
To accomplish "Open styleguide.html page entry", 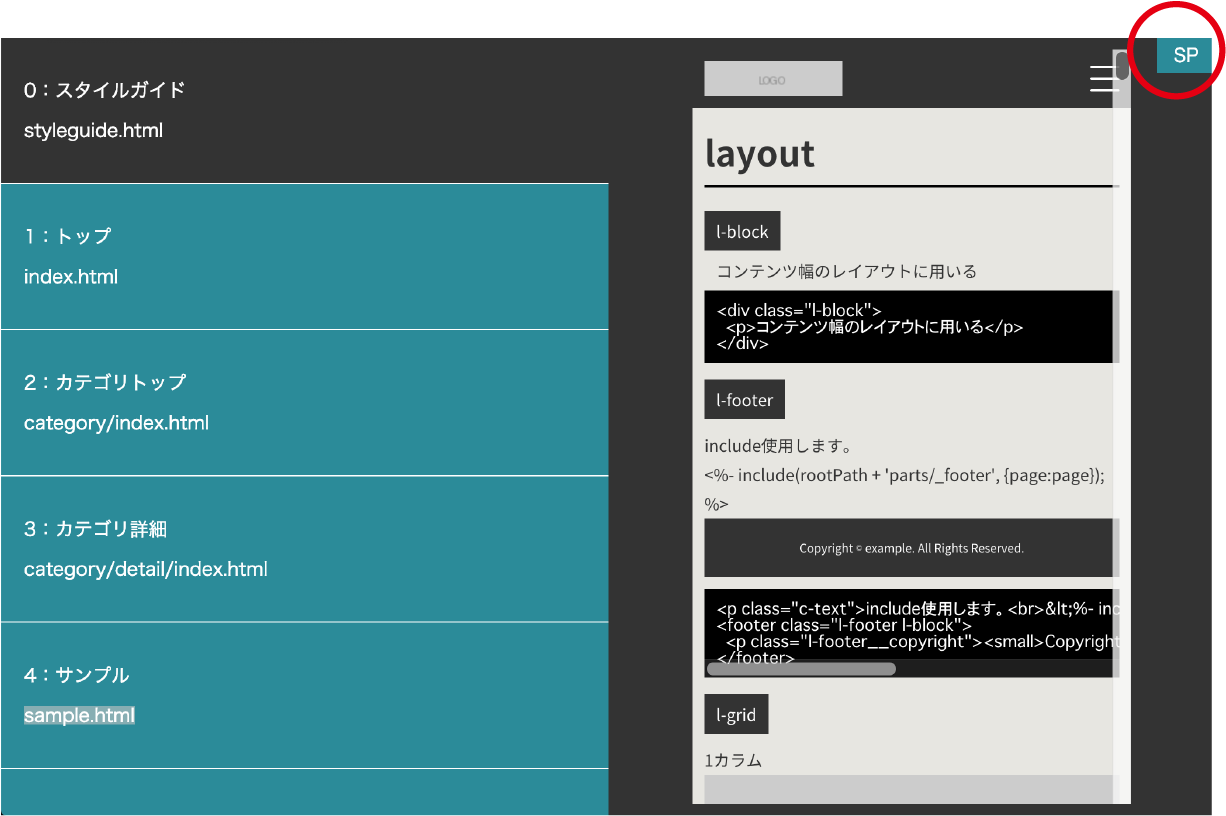I will coord(304,110).
